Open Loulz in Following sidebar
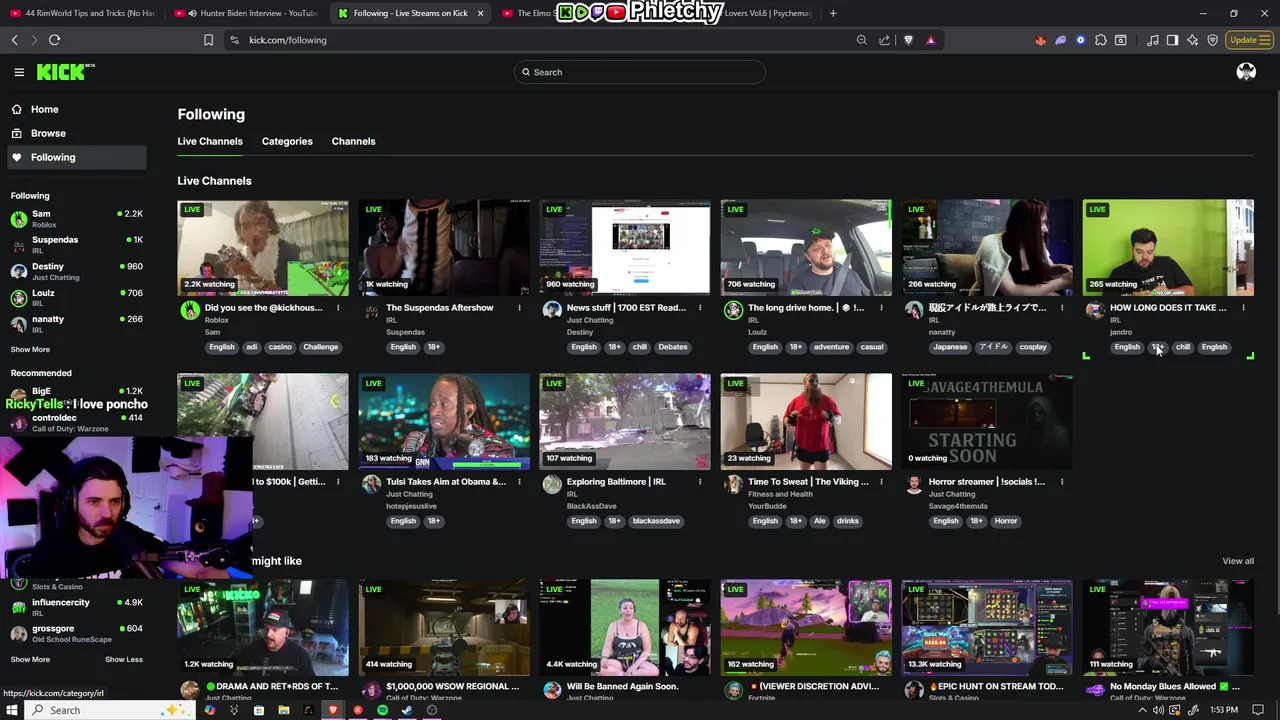This screenshot has width=1280, height=720. [77, 297]
